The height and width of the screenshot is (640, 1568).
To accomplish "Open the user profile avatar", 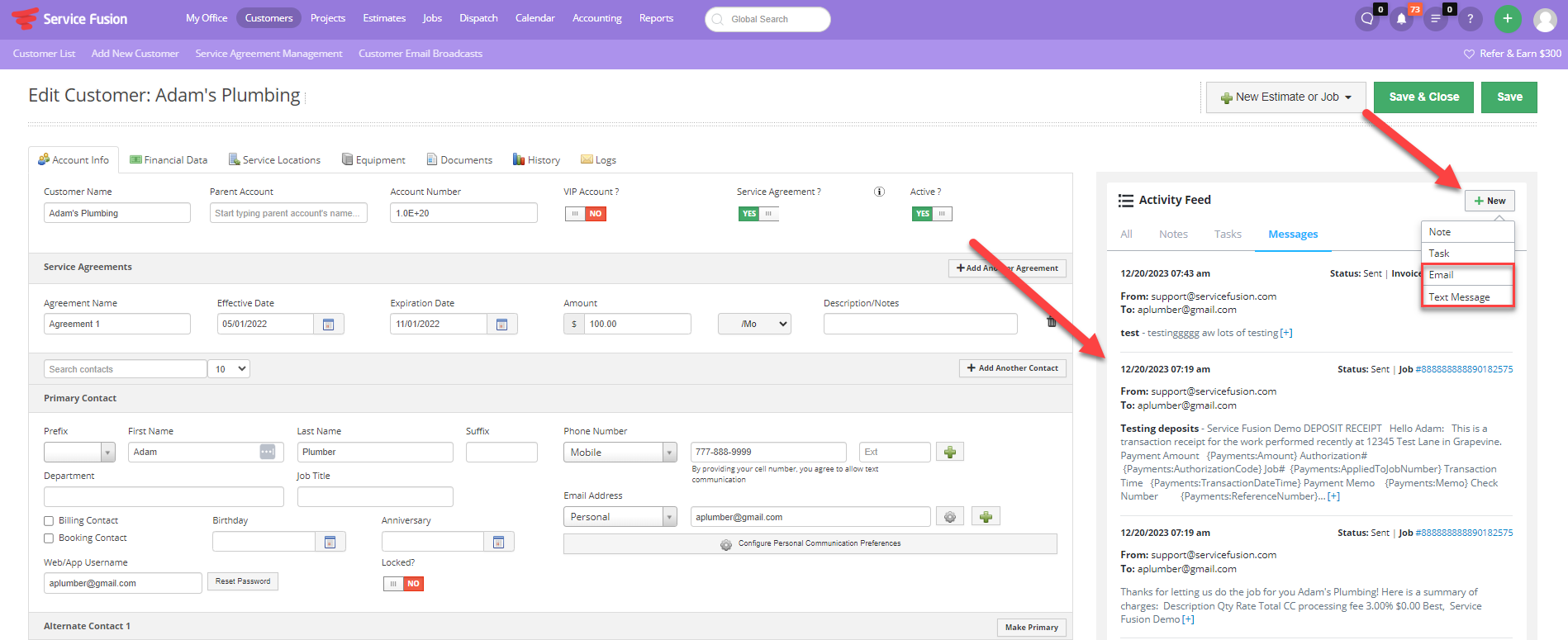I will [1545, 19].
